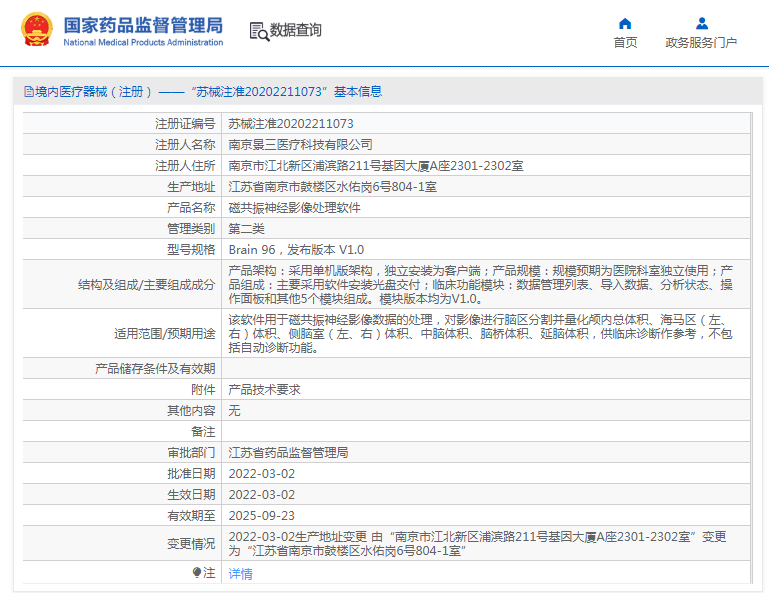
Task: Open the 详情 link
Action: [240, 573]
